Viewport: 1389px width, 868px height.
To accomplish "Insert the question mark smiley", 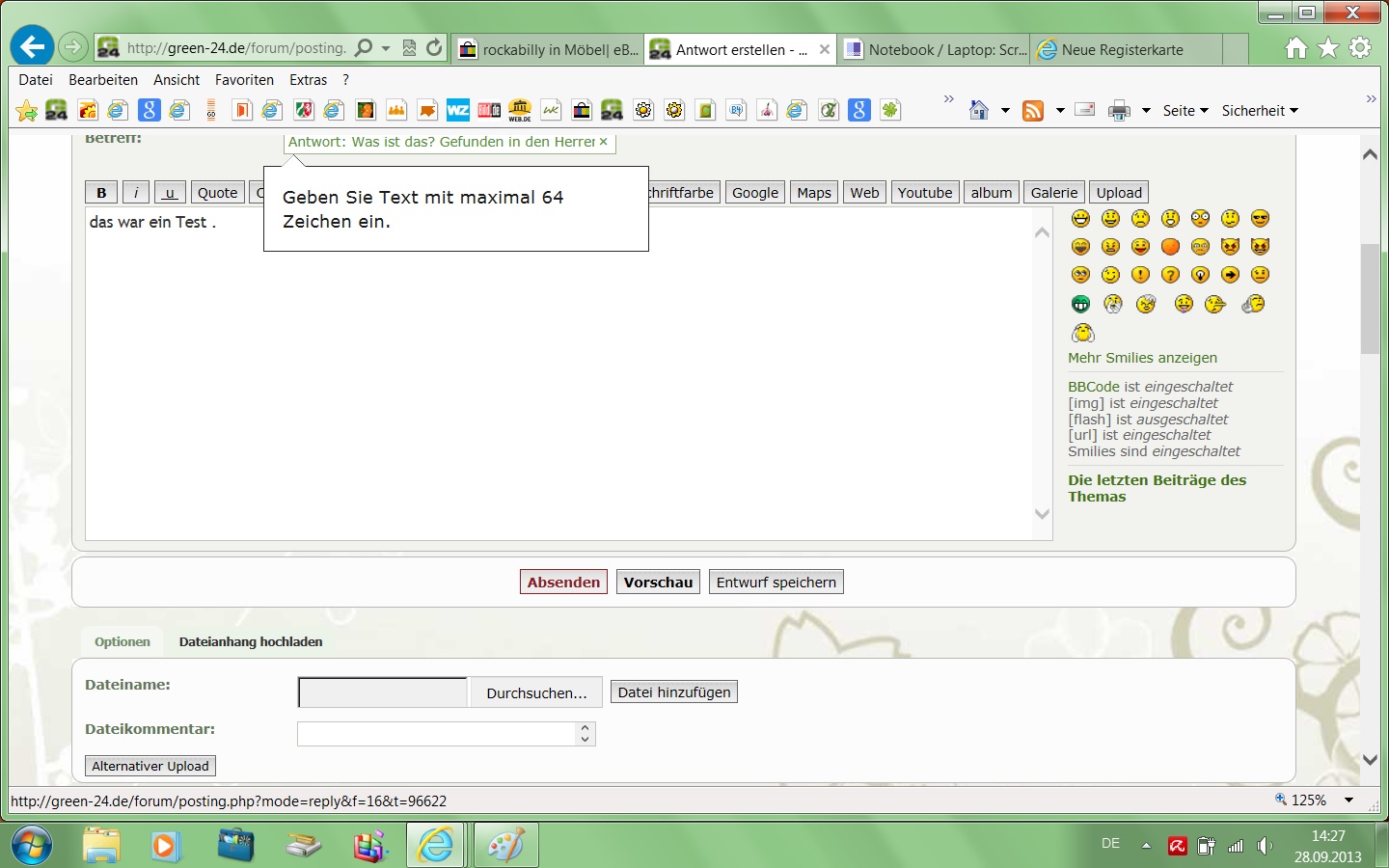I will [1170, 276].
